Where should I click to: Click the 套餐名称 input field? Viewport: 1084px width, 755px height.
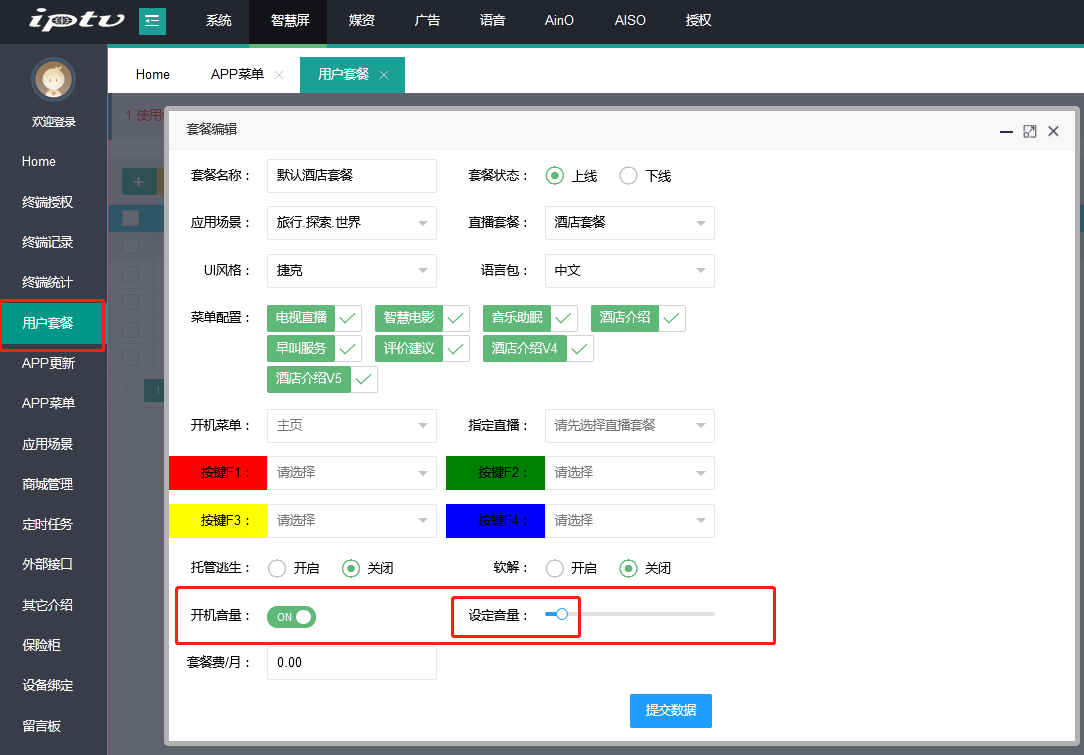351,175
